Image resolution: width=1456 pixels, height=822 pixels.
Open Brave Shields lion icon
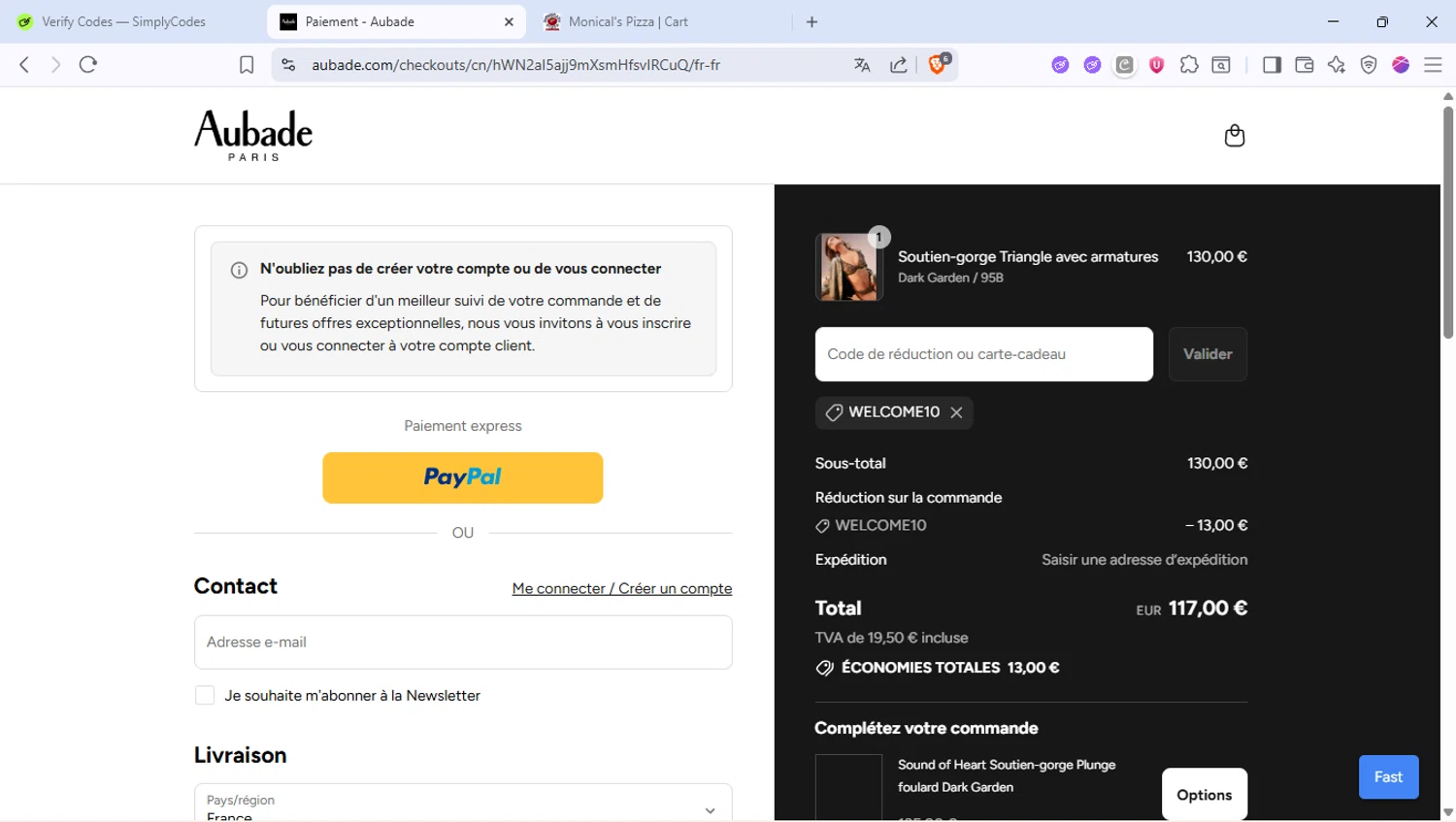click(x=938, y=64)
